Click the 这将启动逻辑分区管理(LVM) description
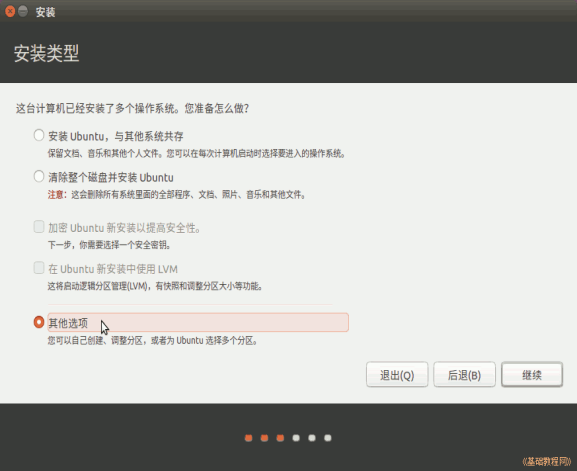 click(x=155, y=286)
